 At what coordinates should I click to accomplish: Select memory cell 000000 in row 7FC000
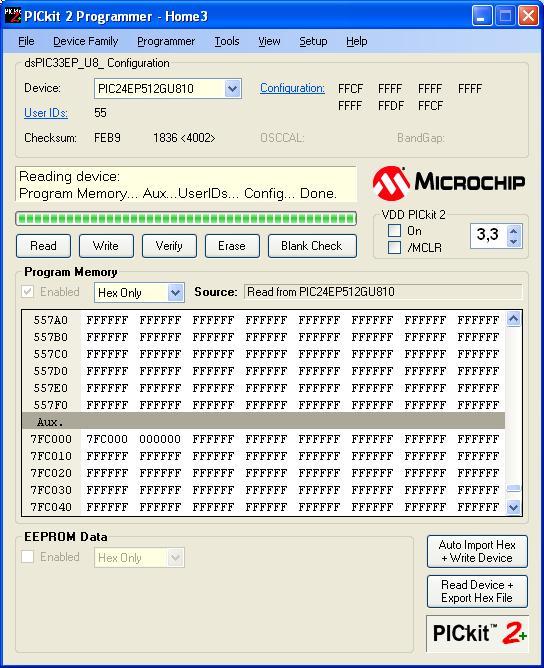[x=160, y=439]
